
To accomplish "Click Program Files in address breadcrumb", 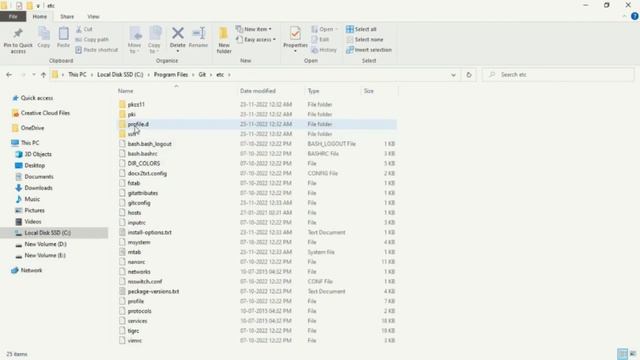I will point(171,75).
